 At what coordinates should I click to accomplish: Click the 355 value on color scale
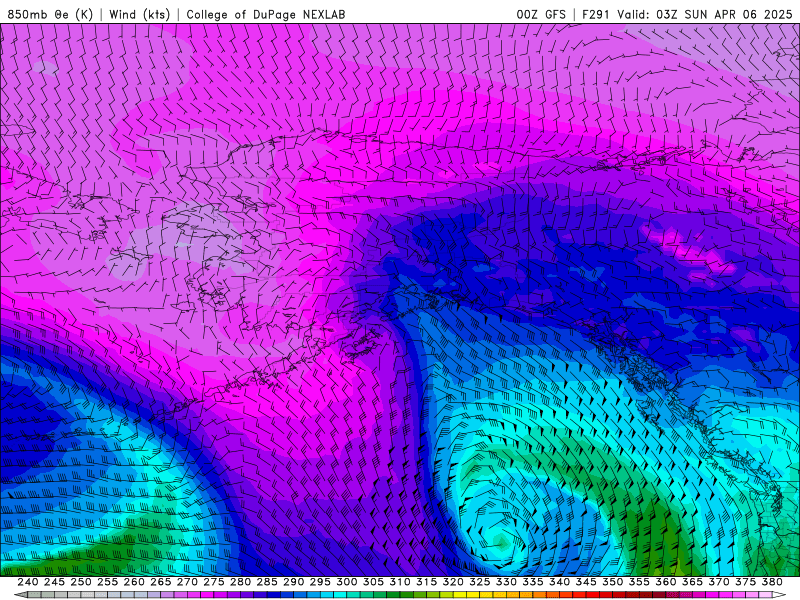coord(639,582)
